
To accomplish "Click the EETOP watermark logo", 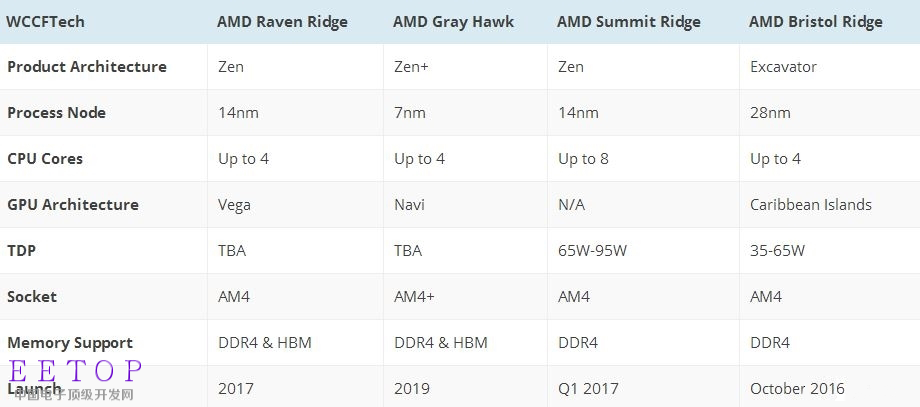I will [75, 379].
